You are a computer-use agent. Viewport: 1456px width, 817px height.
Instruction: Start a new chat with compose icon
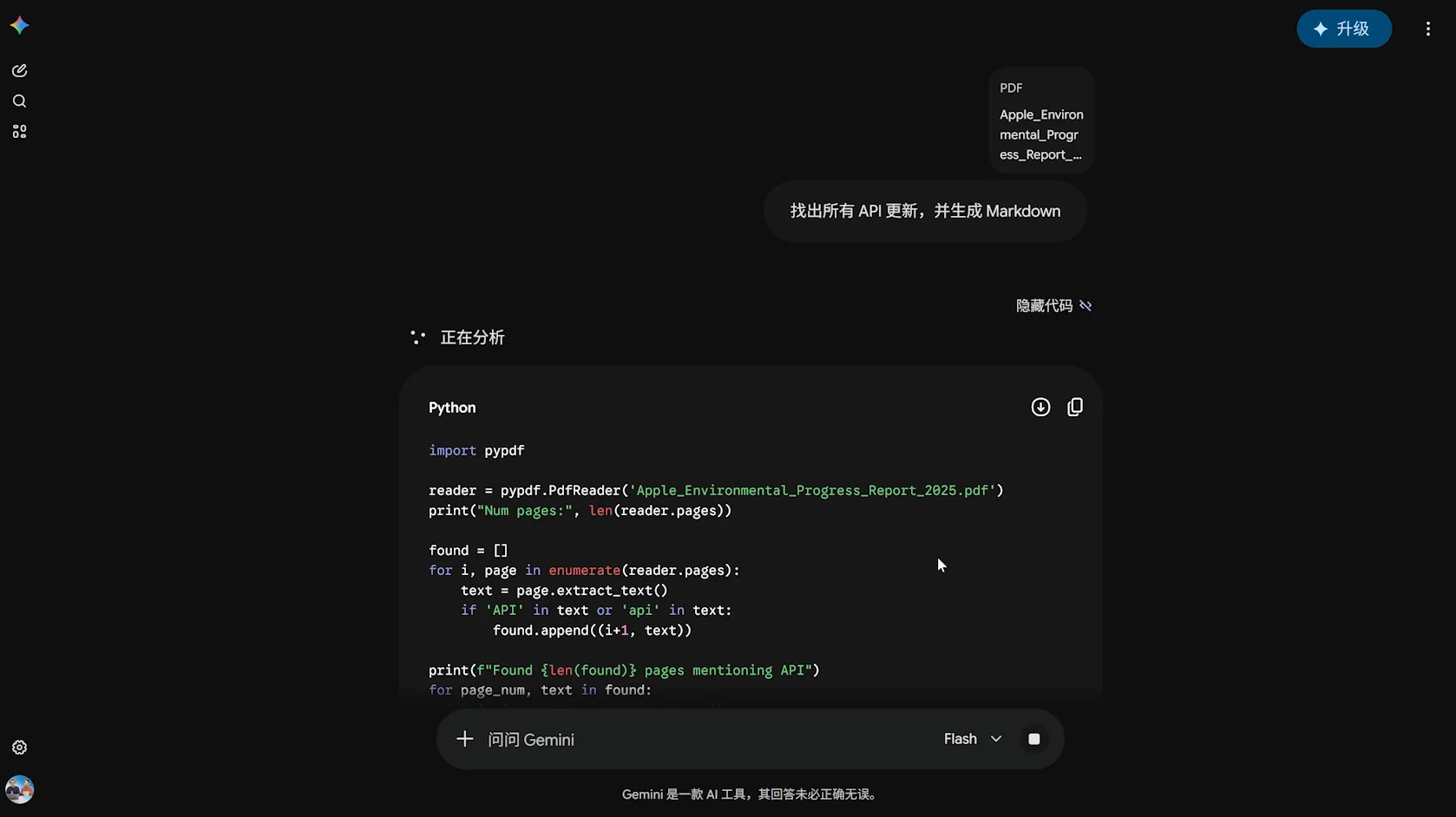pos(19,70)
